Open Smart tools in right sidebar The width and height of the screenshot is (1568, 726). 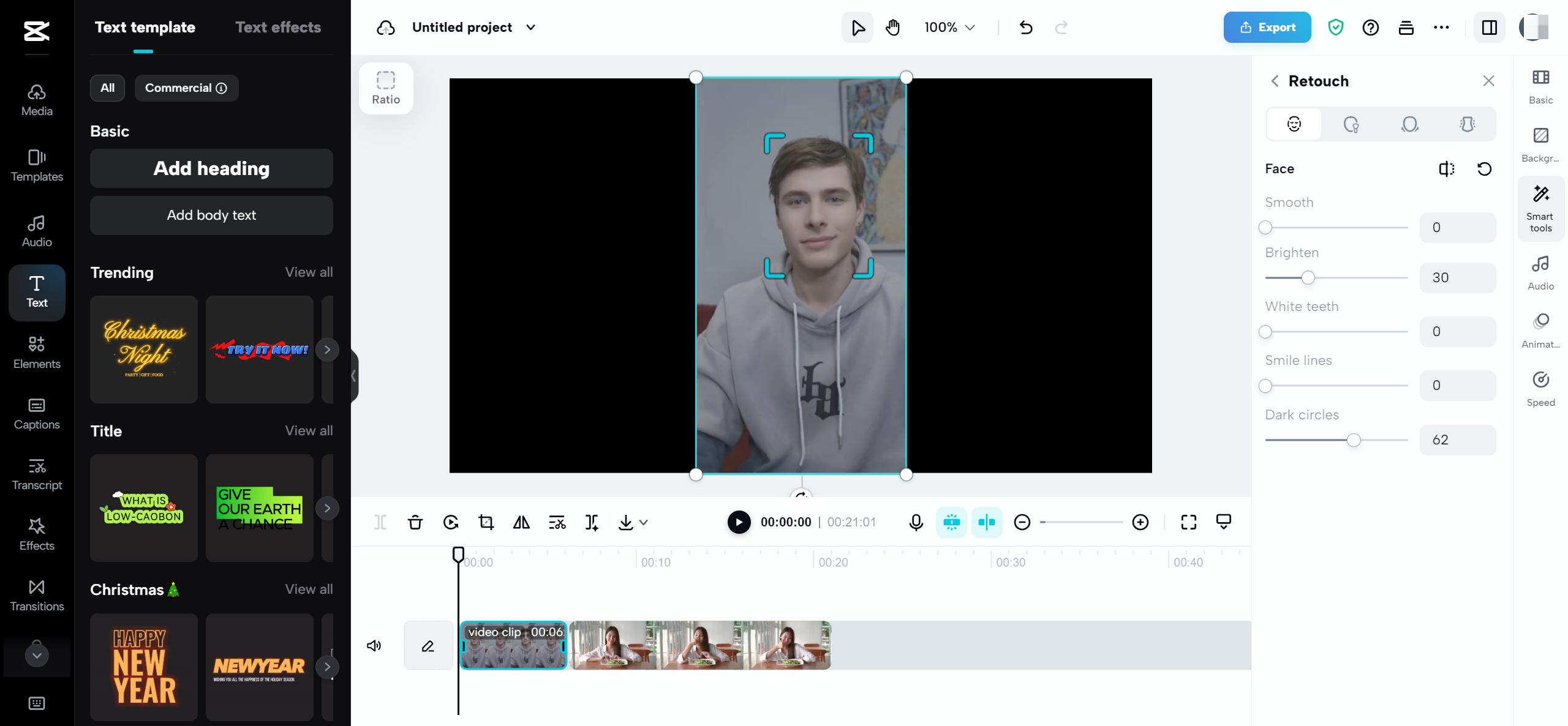[1540, 208]
